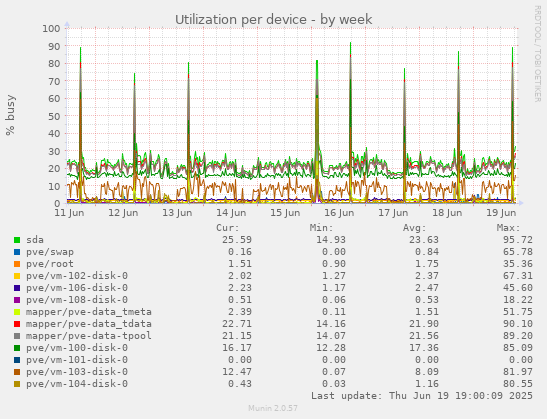547x419 pixels.
Task: Click sda current value 25.59
Action: pyautogui.click(x=237, y=240)
